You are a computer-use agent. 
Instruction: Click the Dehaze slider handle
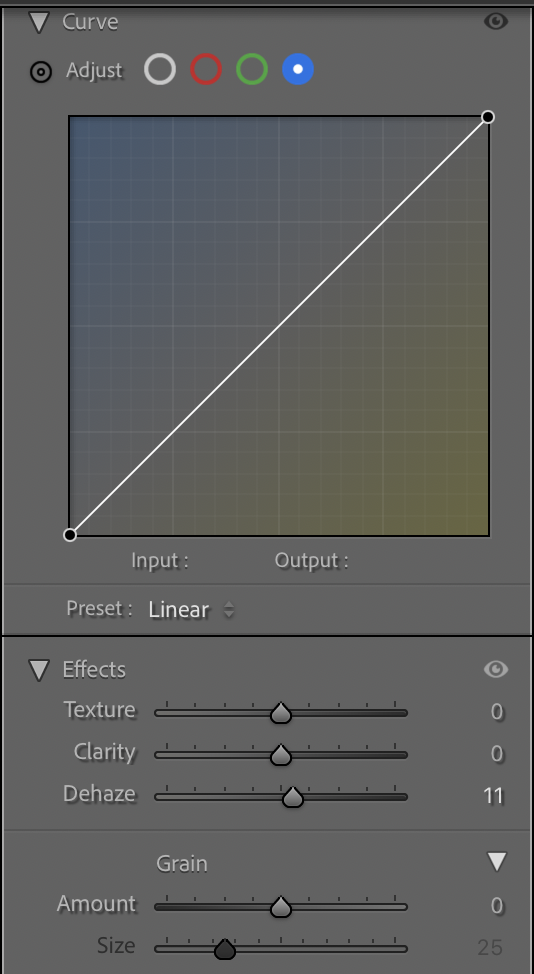292,797
